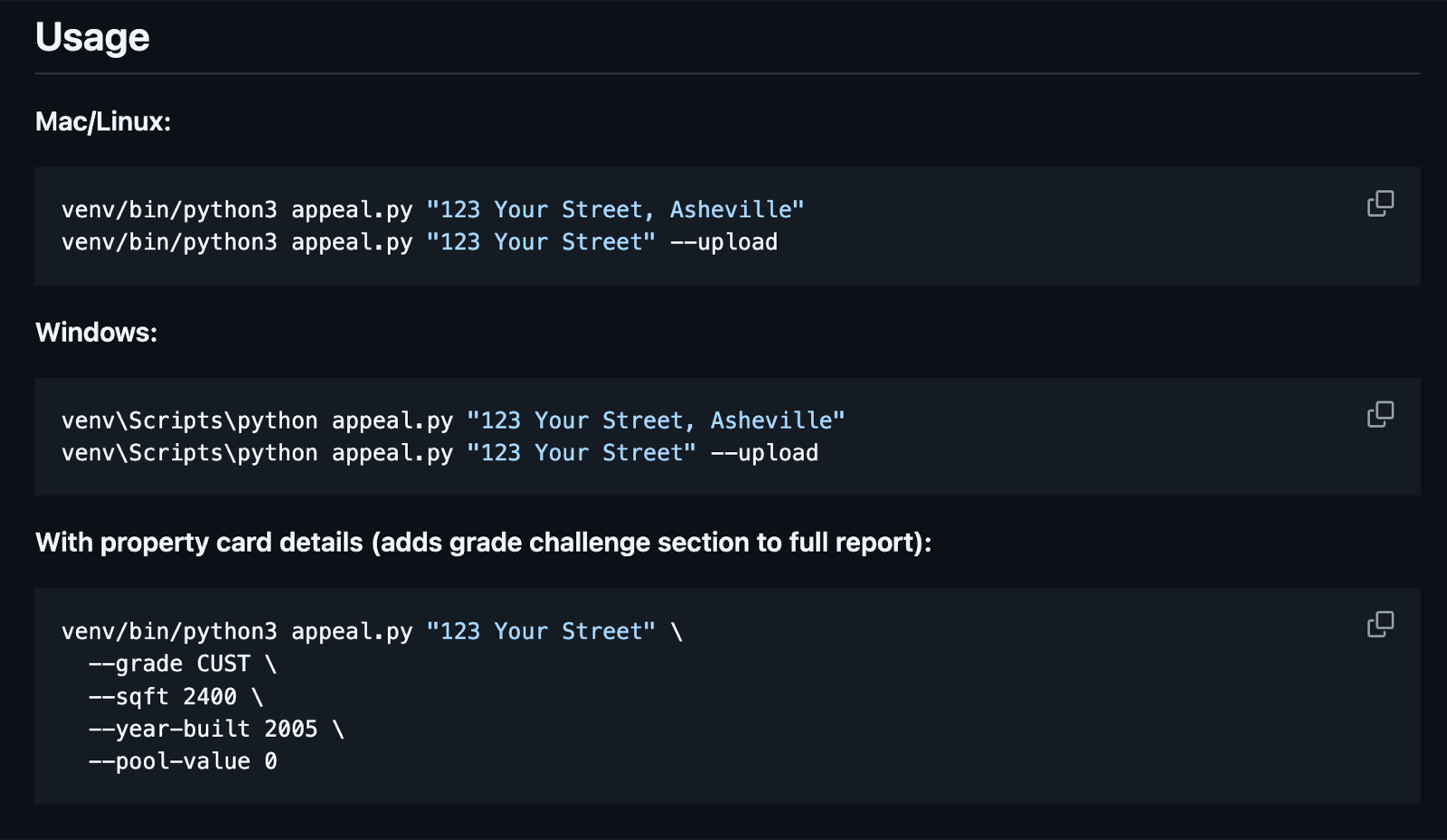Click the --pool-value 0 line
Screen dimensions: 1447x840
tap(183, 761)
